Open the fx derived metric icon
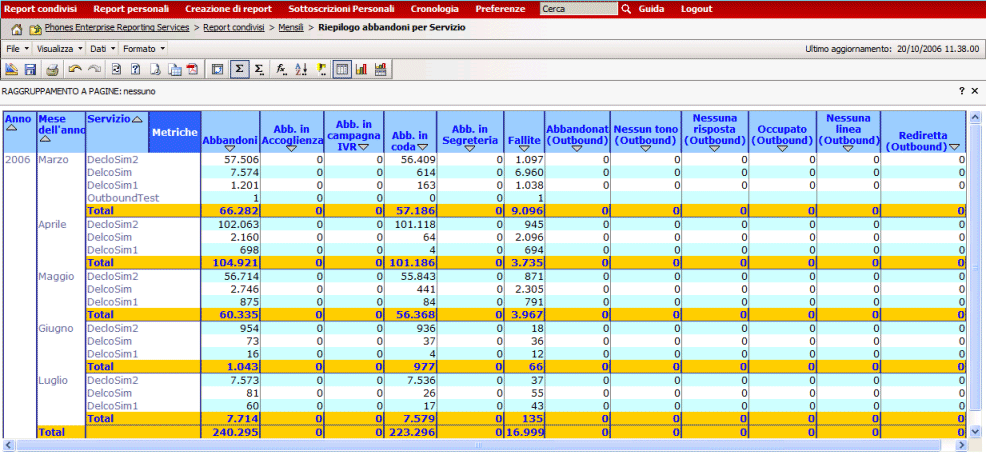986x455 pixels. pos(282,70)
